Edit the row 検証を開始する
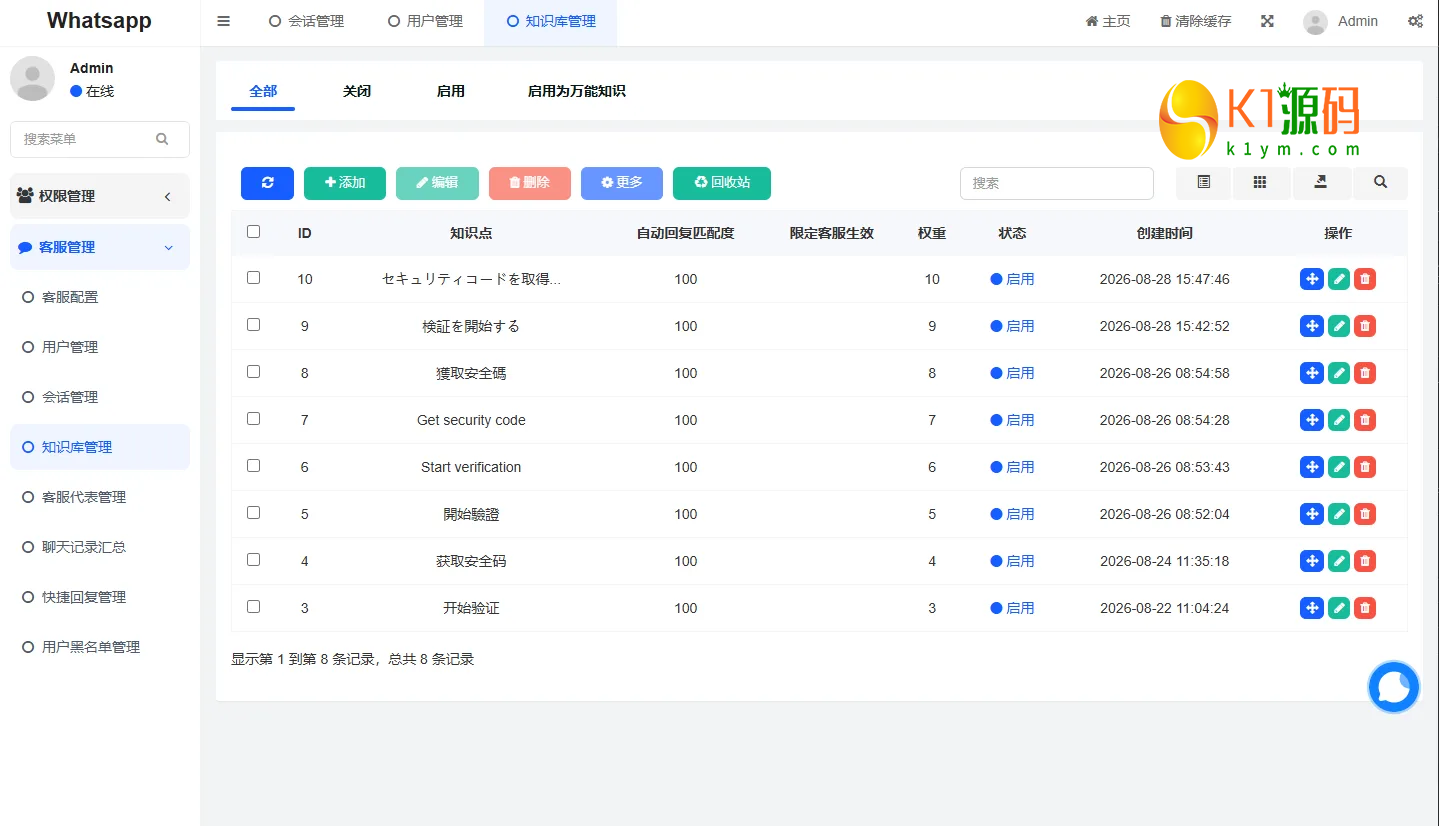The height and width of the screenshot is (826, 1439). (1339, 326)
